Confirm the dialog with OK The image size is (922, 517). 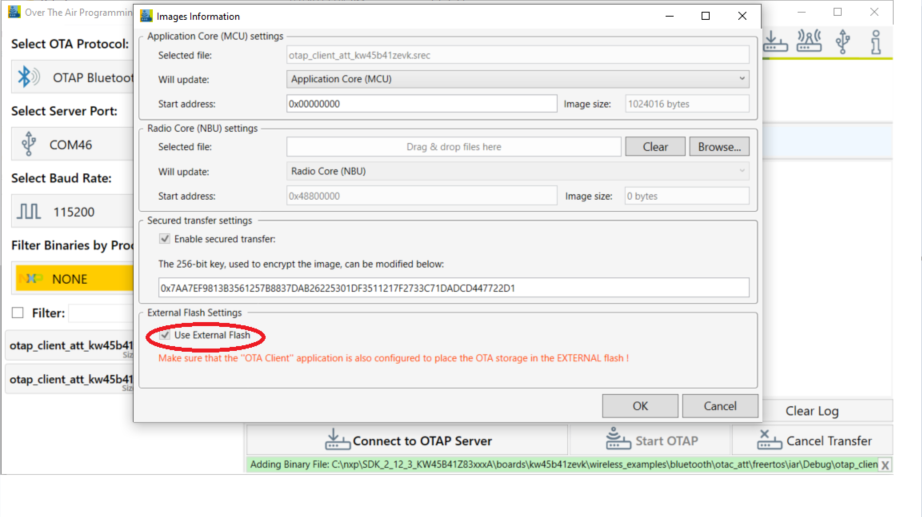640,406
